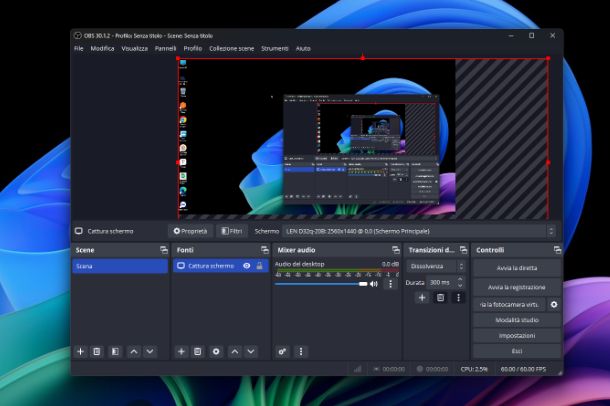
Task: Undock the Controlli panel
Action: click(557, 250)
